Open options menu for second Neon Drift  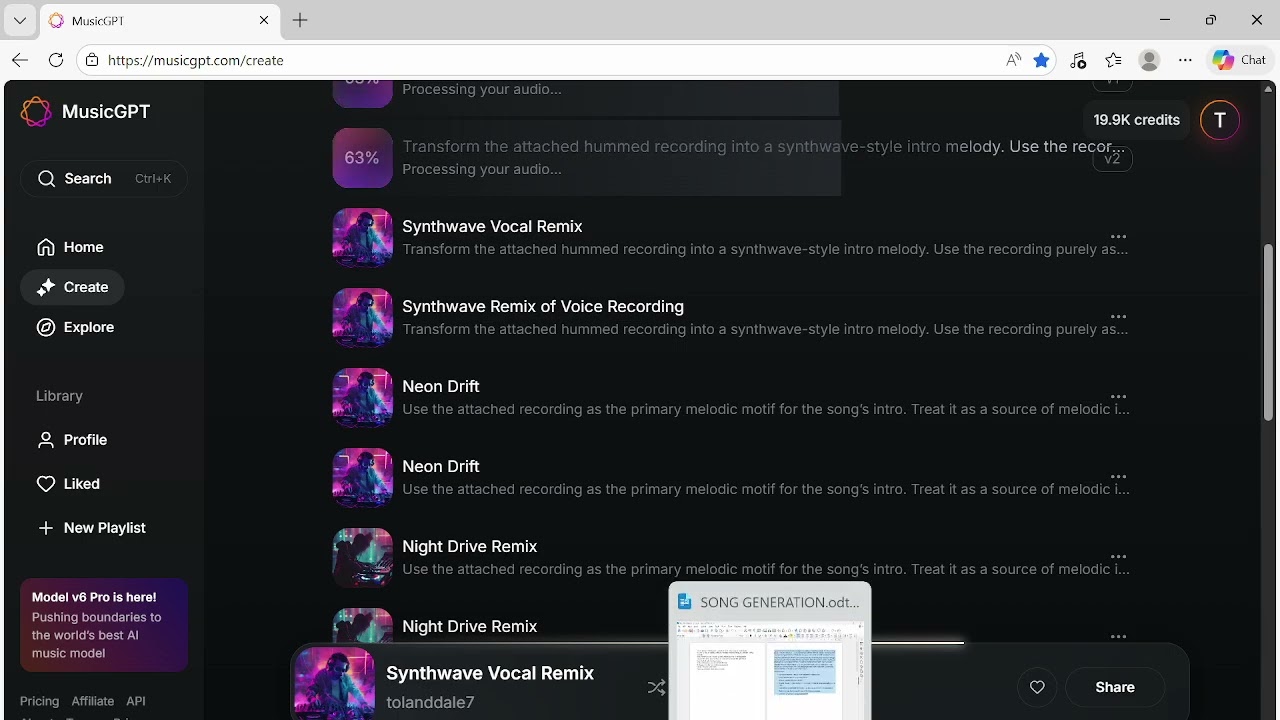1118,477
